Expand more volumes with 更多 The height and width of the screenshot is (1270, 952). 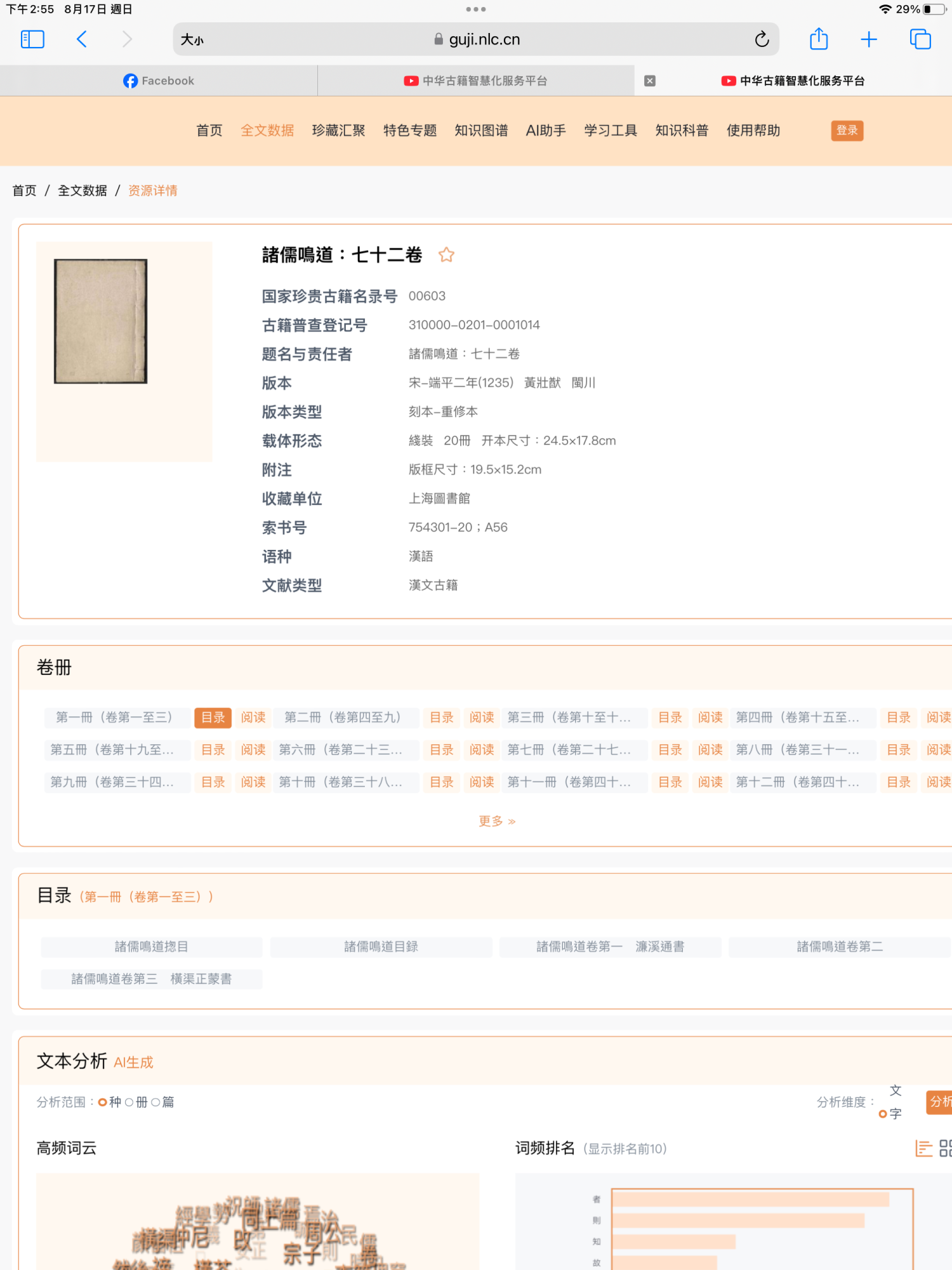(497, 821)
